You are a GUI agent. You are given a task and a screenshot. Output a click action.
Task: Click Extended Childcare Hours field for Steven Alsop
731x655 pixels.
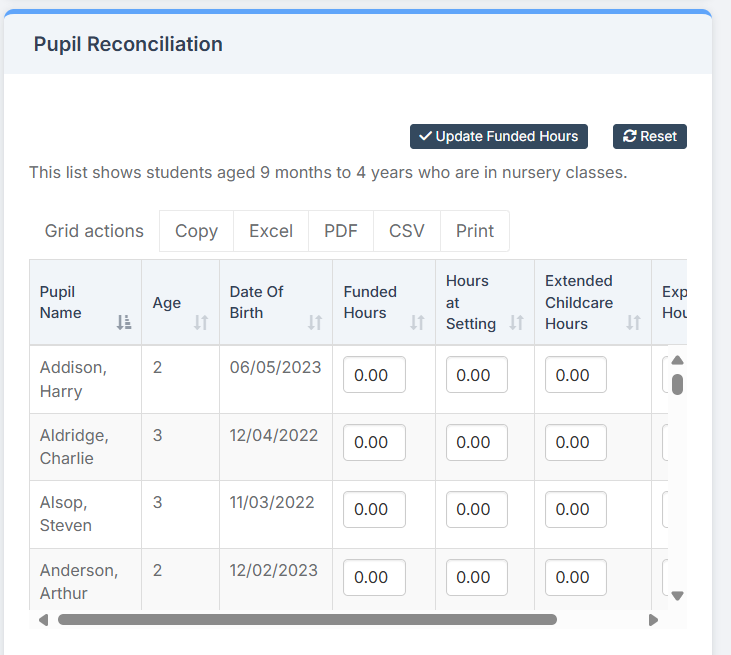[x=575, y=509]
